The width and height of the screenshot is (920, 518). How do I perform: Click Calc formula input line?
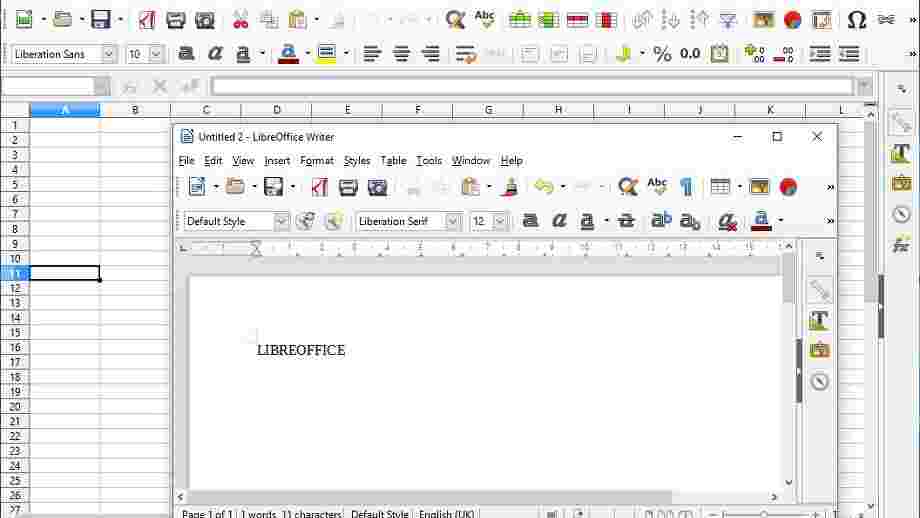coord(532,87)
